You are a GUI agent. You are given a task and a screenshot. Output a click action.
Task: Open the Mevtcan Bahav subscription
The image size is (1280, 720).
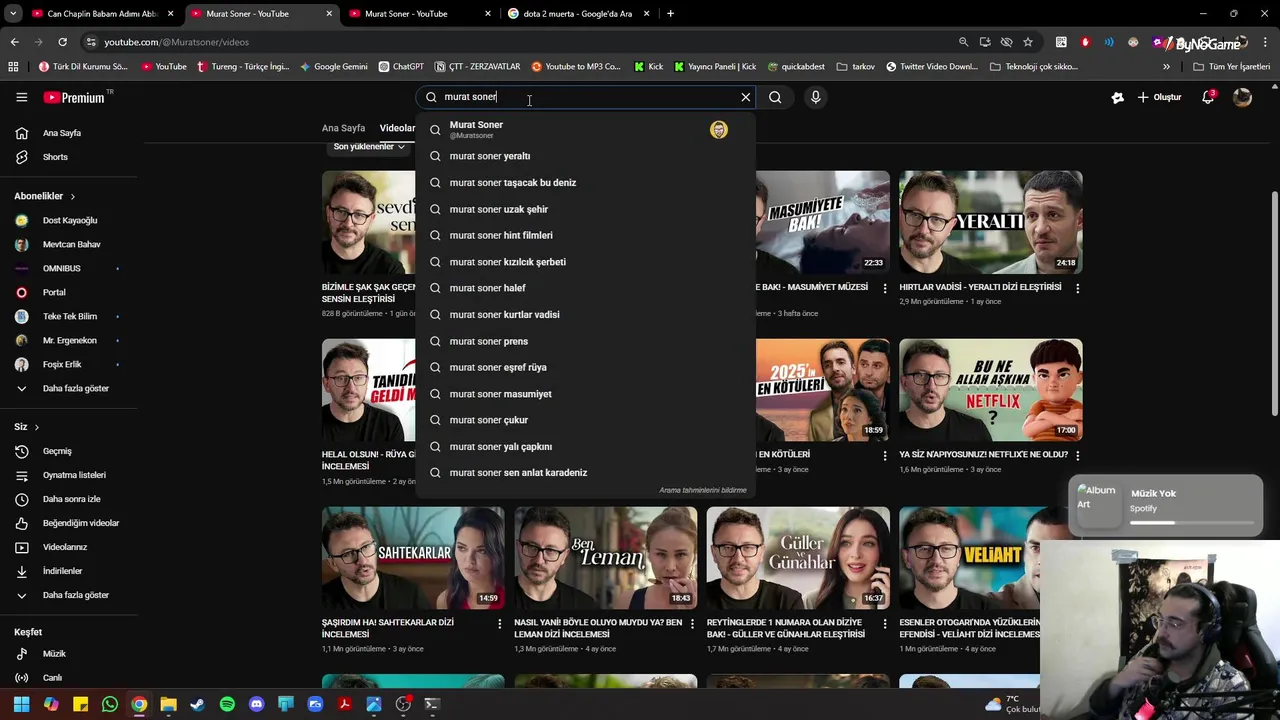(71, 244)
